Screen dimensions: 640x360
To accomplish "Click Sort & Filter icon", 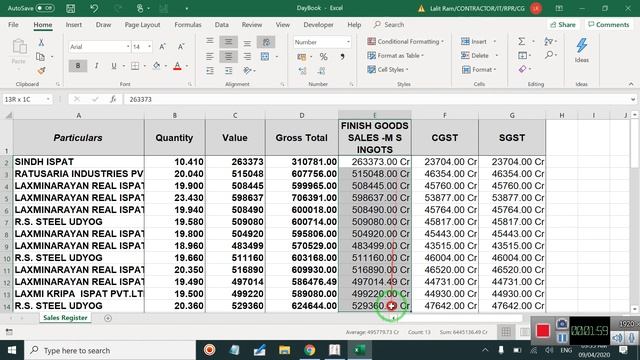I will click(549, 41).
